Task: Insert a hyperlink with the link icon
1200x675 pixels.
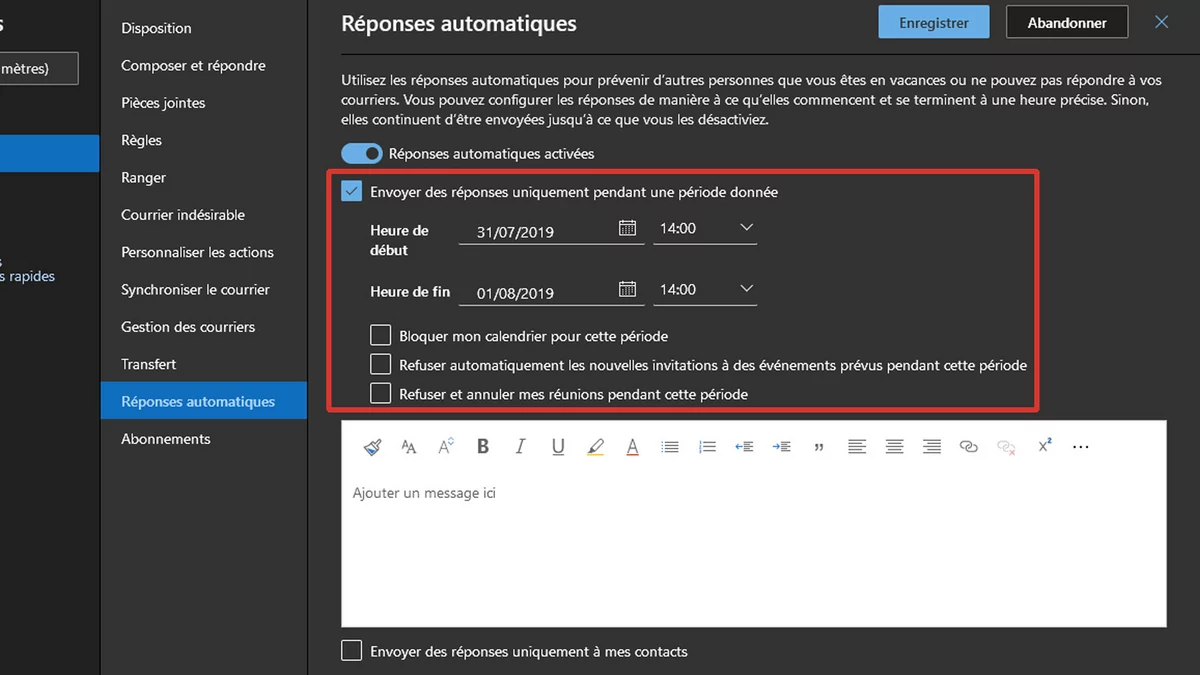Action: [x=968, y=447]
